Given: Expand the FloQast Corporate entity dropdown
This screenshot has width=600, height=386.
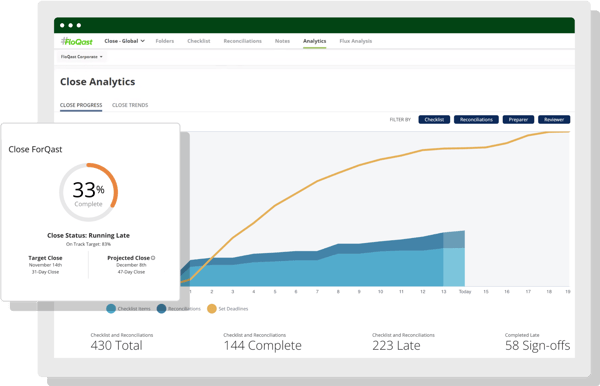Looking at the screenshot, I should [82, 57].
